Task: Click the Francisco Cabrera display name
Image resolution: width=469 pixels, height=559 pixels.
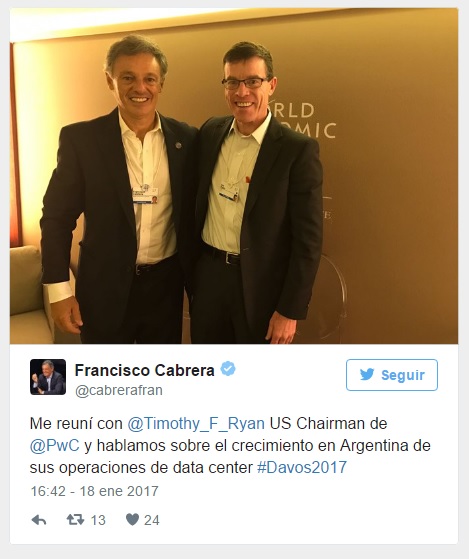Action: click(145, 370)
